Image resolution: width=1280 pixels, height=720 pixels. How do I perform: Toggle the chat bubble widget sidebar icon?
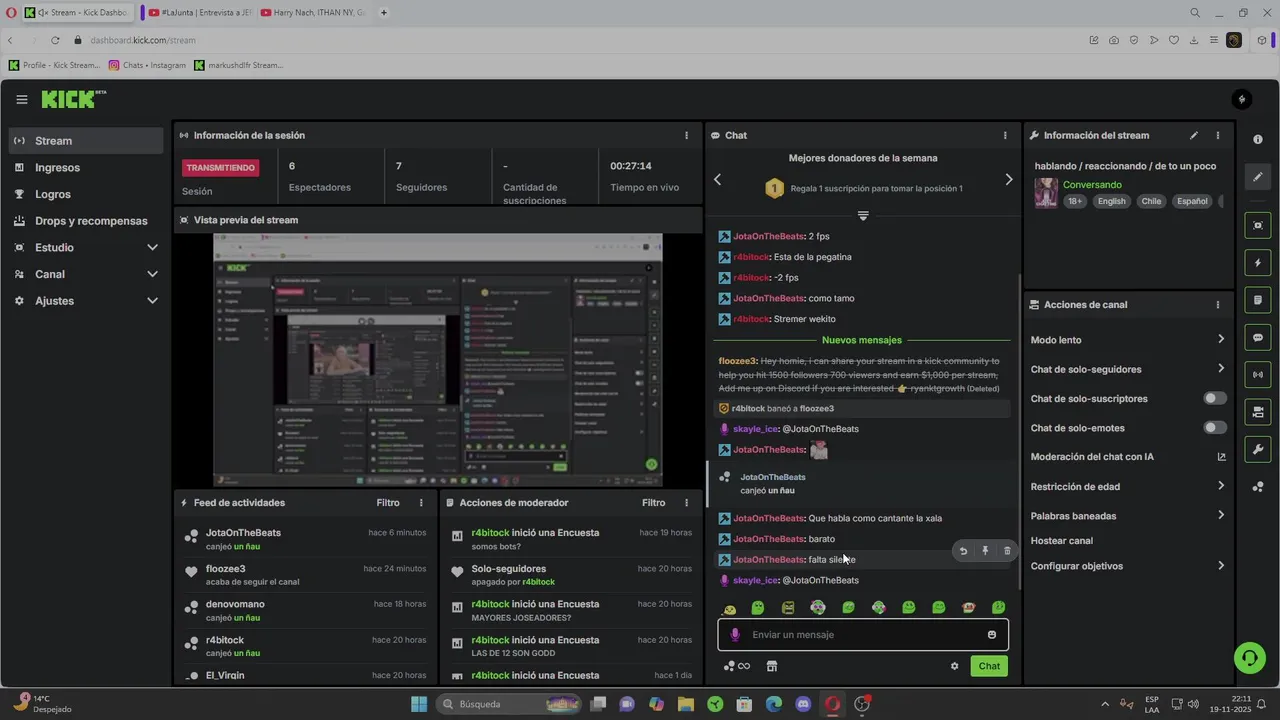(1258, 338)
